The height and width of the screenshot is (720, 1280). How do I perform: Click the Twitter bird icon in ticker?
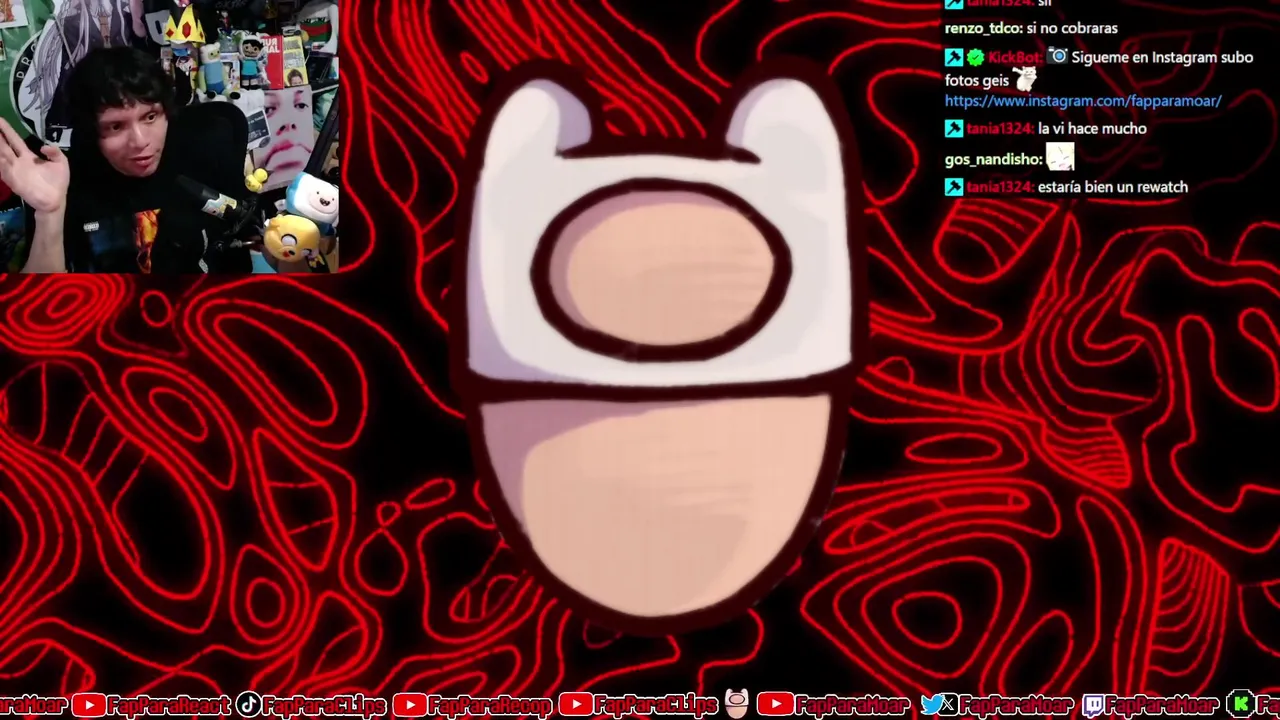tap(931, 706)
